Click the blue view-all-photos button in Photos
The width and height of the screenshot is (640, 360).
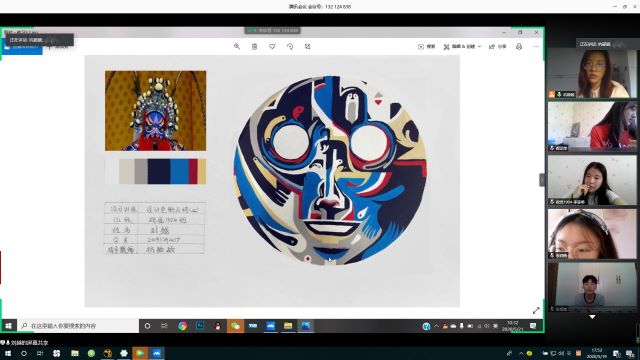pos(22,48)
